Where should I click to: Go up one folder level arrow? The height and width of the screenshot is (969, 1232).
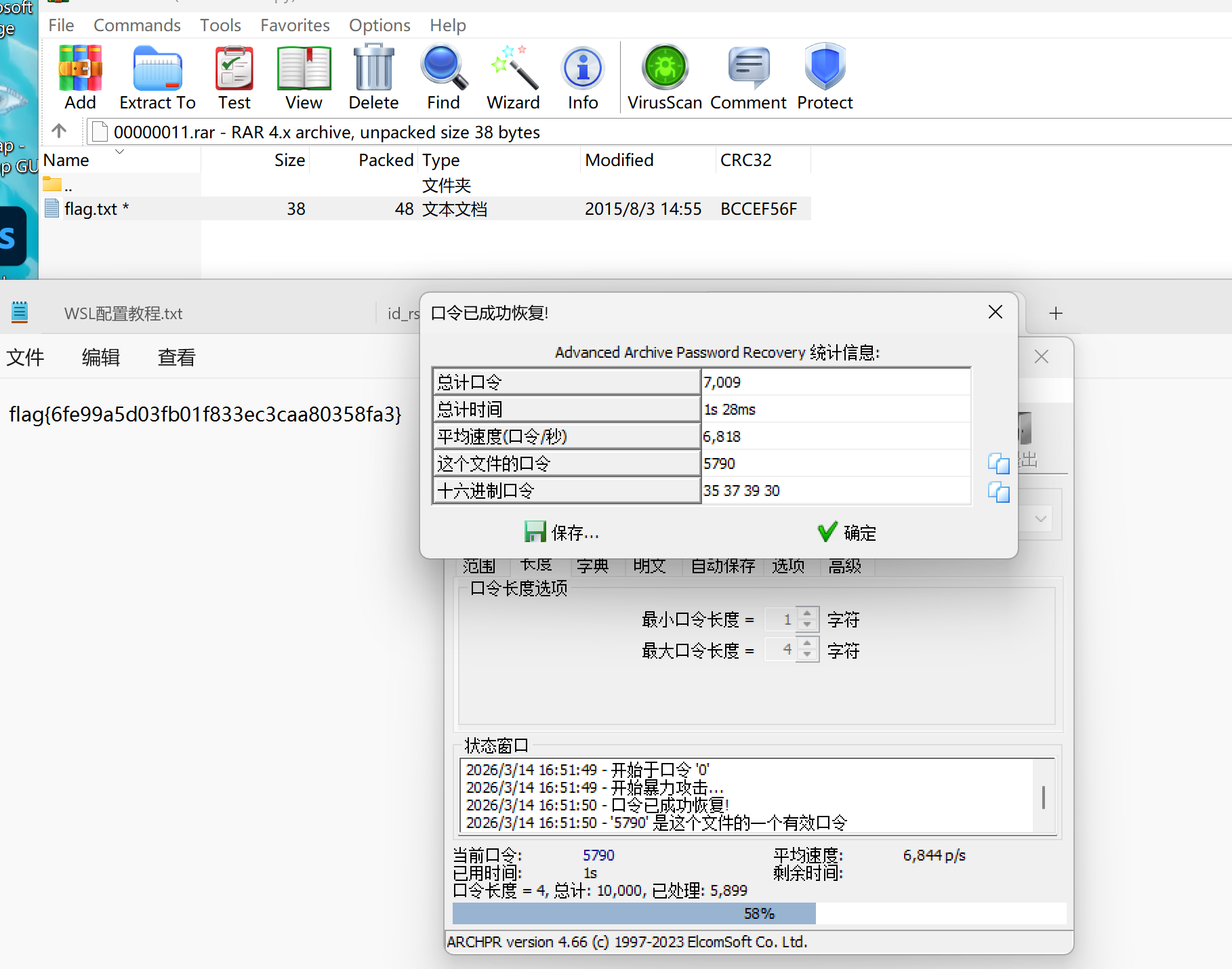click(x=59, y=131)
